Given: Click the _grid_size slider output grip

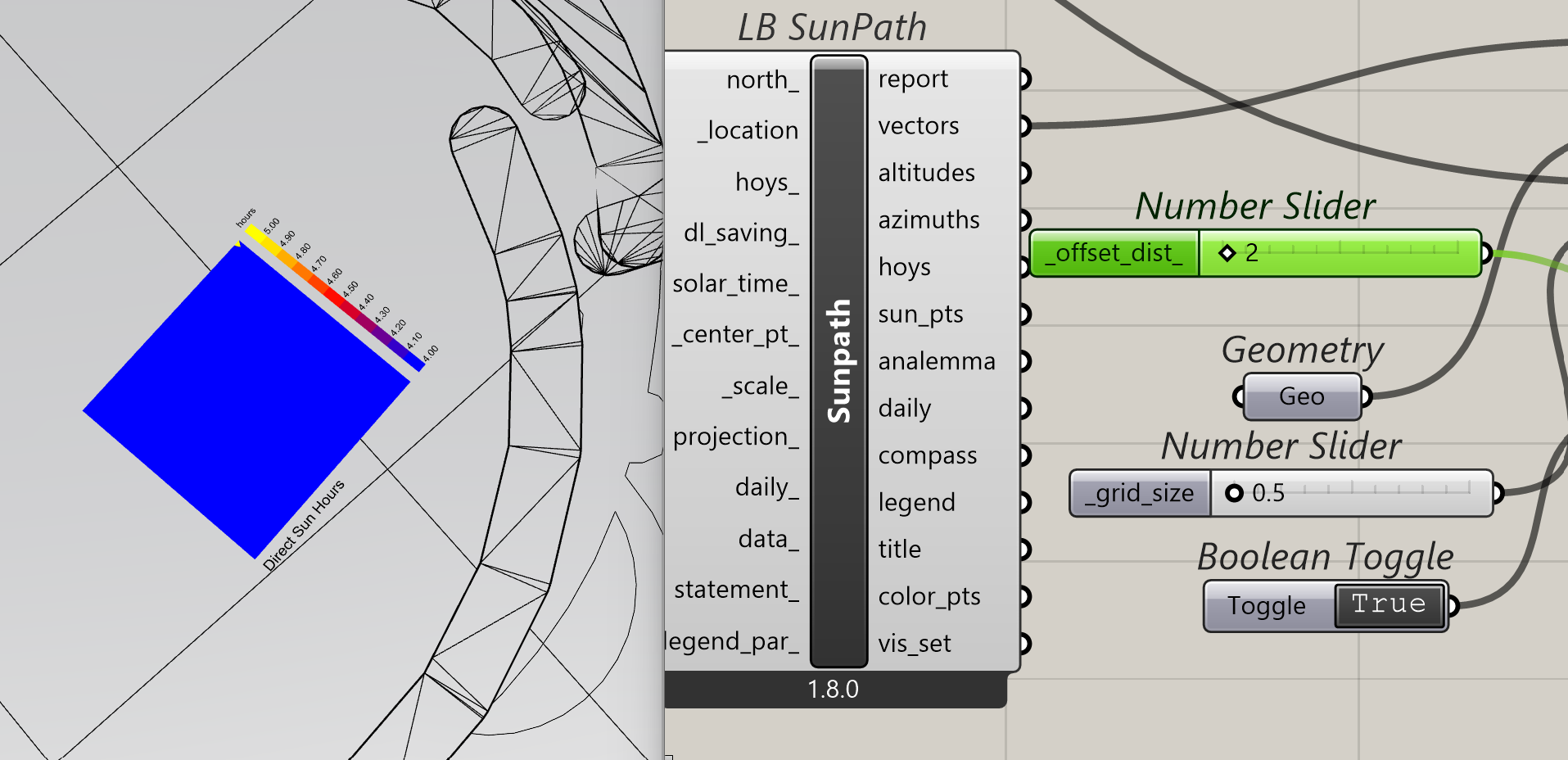Looking at the screenshot, I should (1498, 493).
